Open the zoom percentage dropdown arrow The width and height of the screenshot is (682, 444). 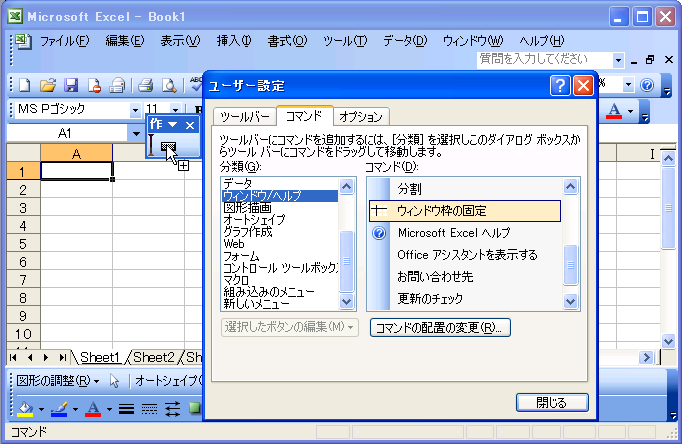click(x=628, y=85)
